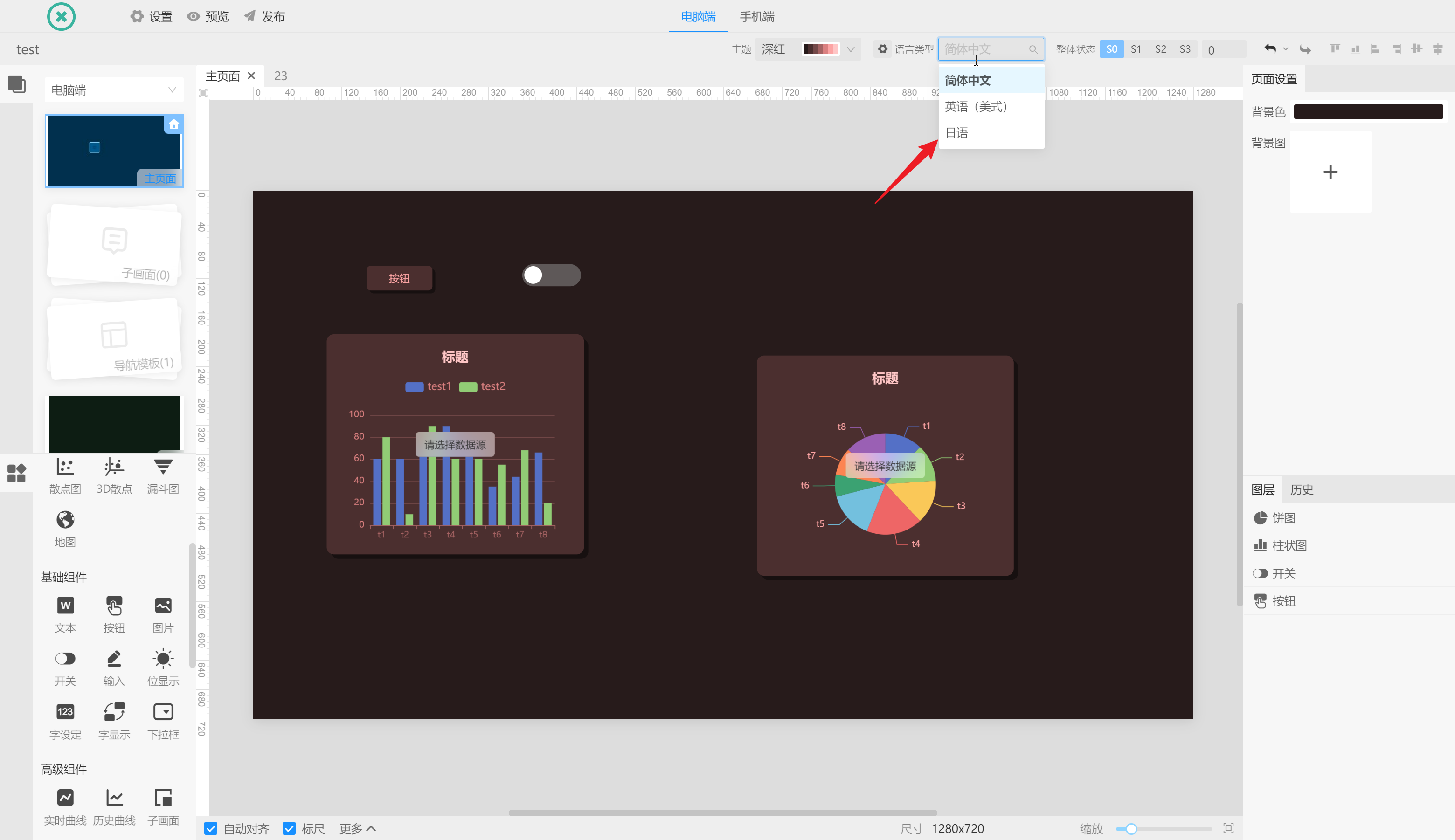
Task: Open the 深红 theme dropdown
Action: coord(808,49)
